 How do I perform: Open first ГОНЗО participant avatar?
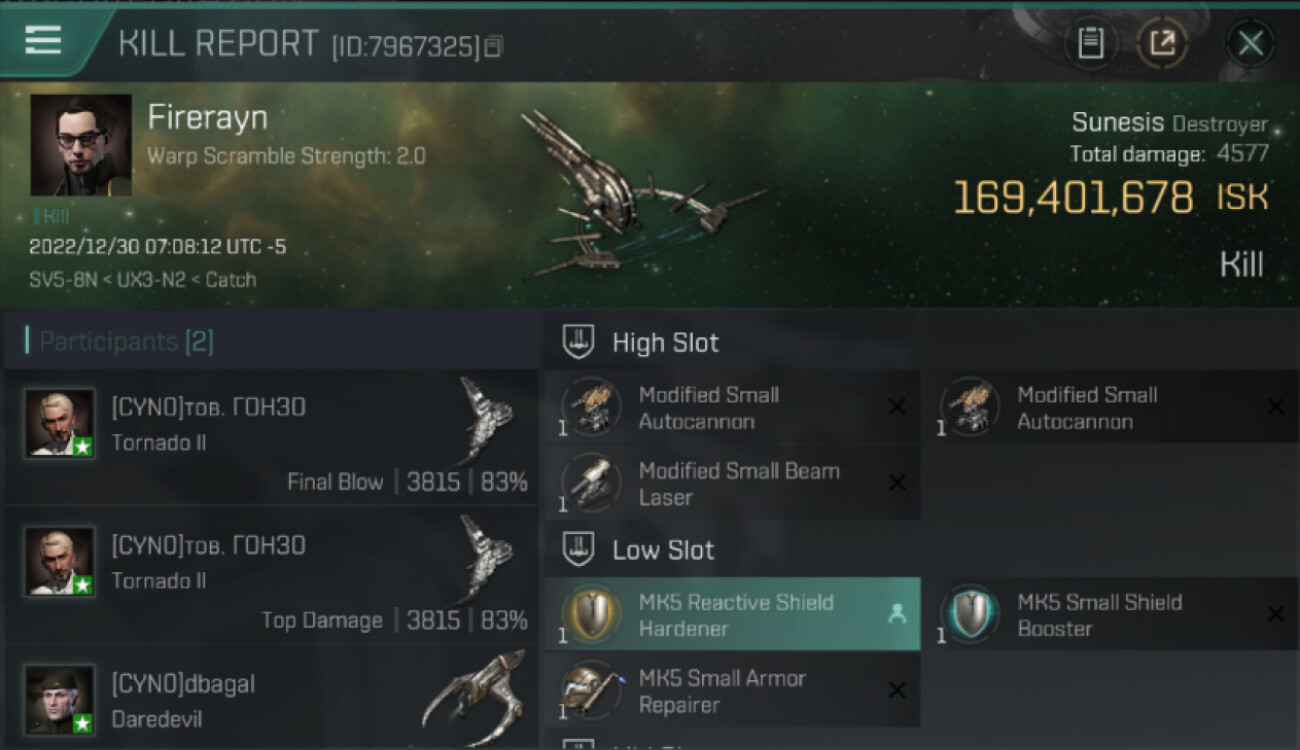pos(60,424)
